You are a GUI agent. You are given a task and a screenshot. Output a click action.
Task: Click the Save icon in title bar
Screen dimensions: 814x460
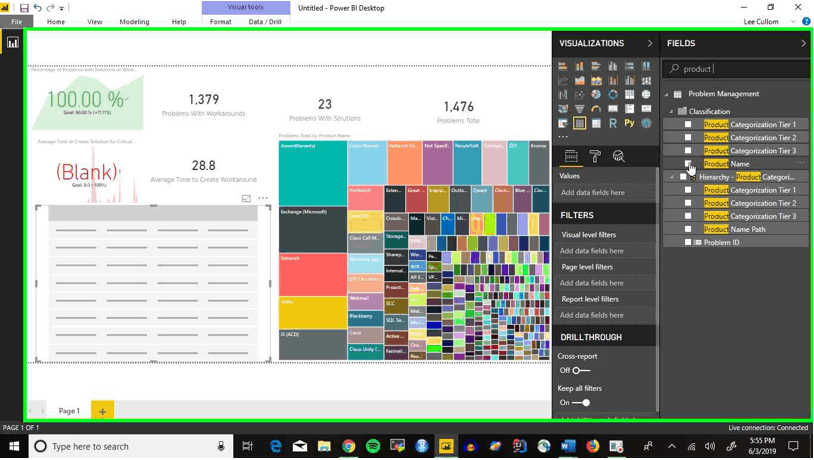click(24, 8)
